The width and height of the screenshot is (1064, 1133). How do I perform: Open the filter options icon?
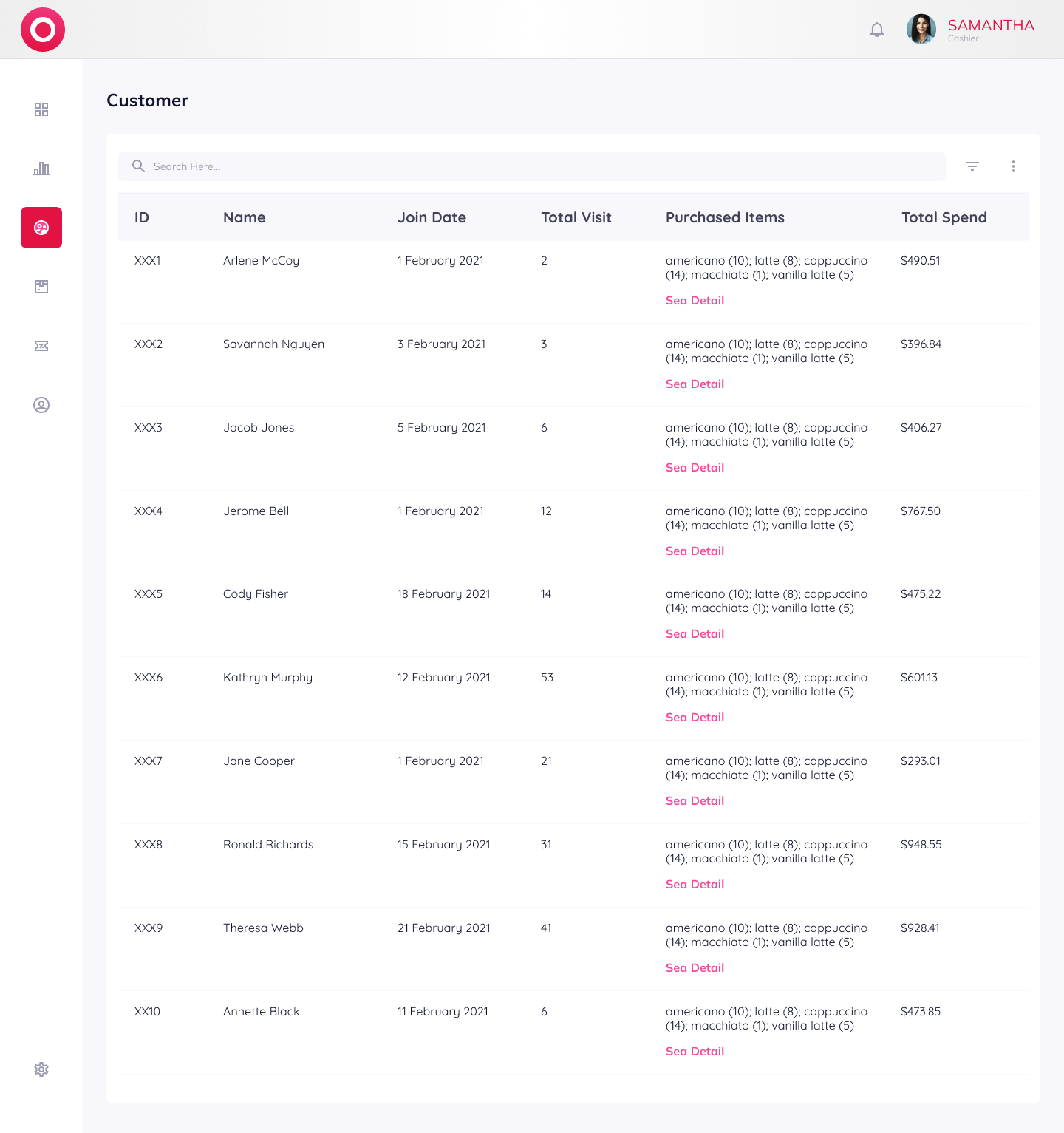972,166
